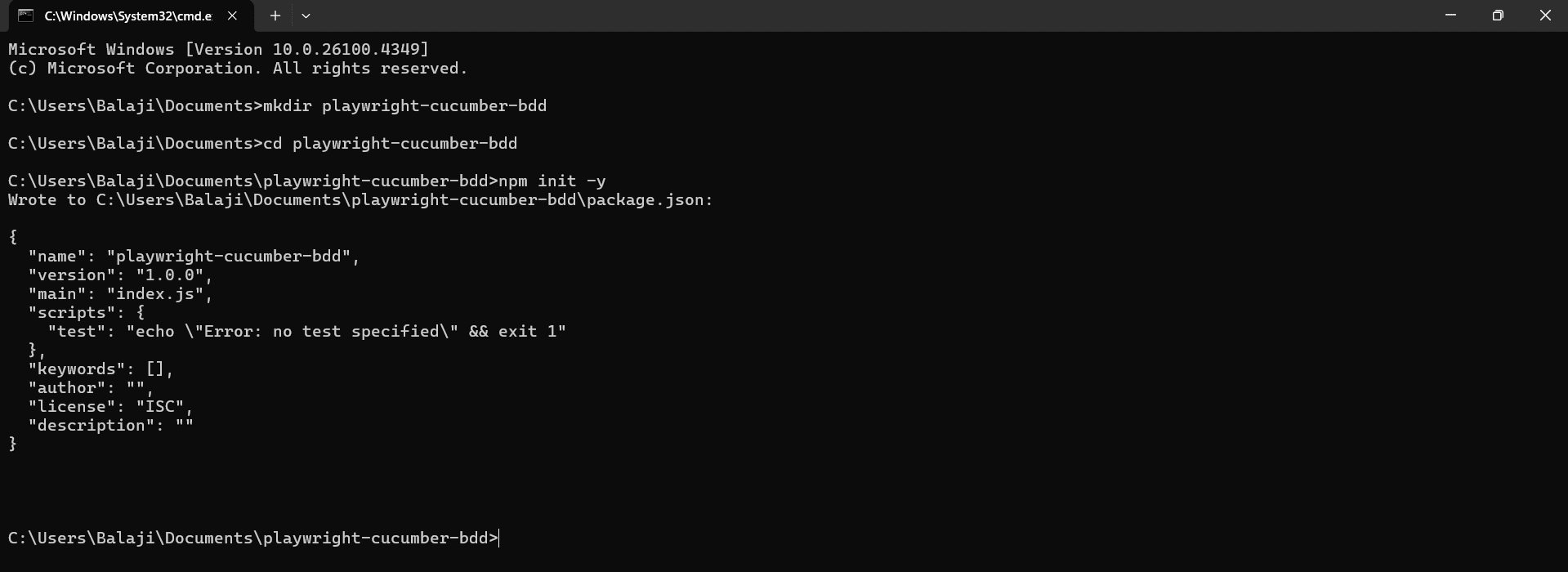Screen dimensions: 1568x572
Task: Open the terminal profile dropdown chevron
Action: coord(306,16)
